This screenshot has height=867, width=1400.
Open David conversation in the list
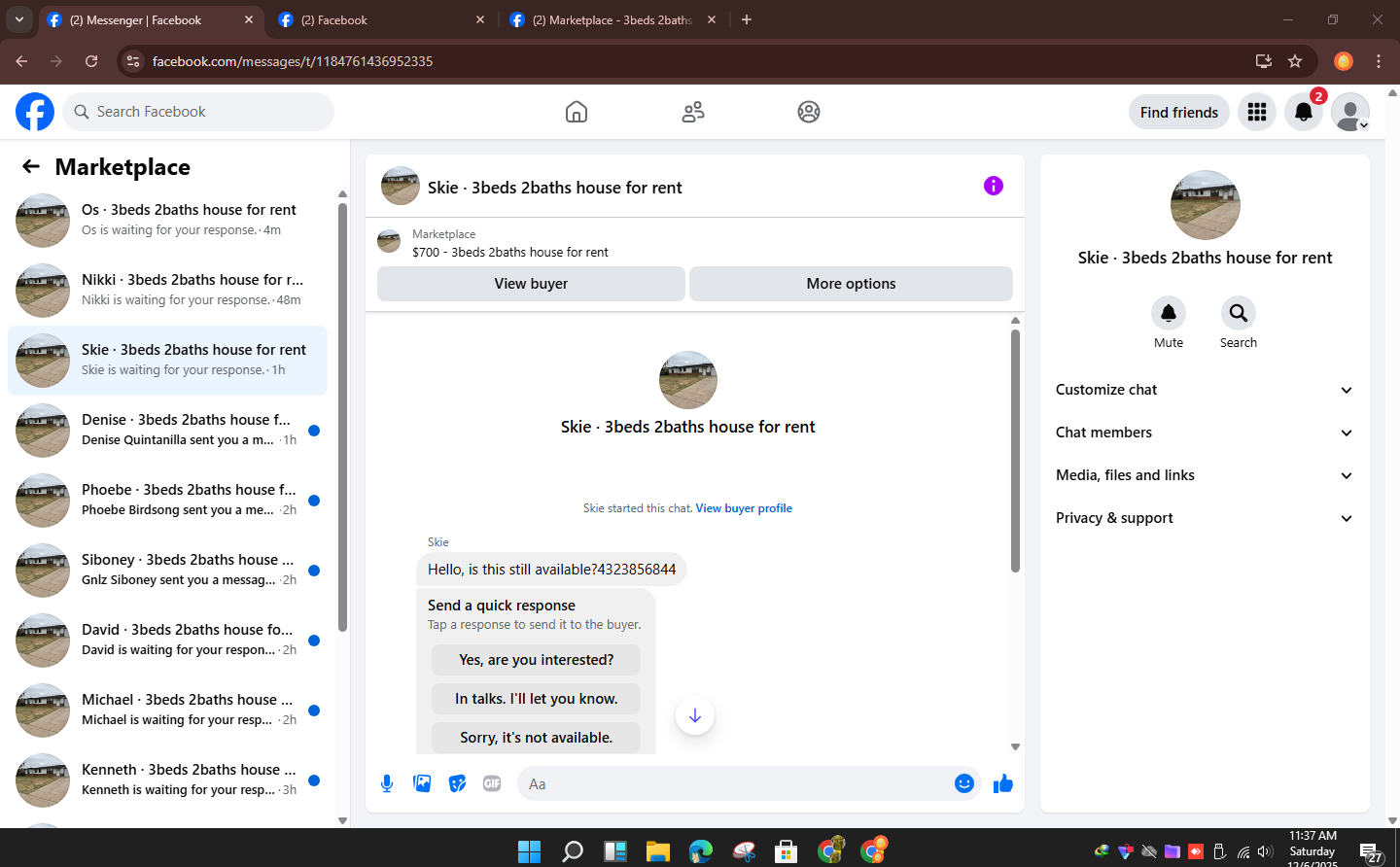pyautogui.click(x=167, y=640)
